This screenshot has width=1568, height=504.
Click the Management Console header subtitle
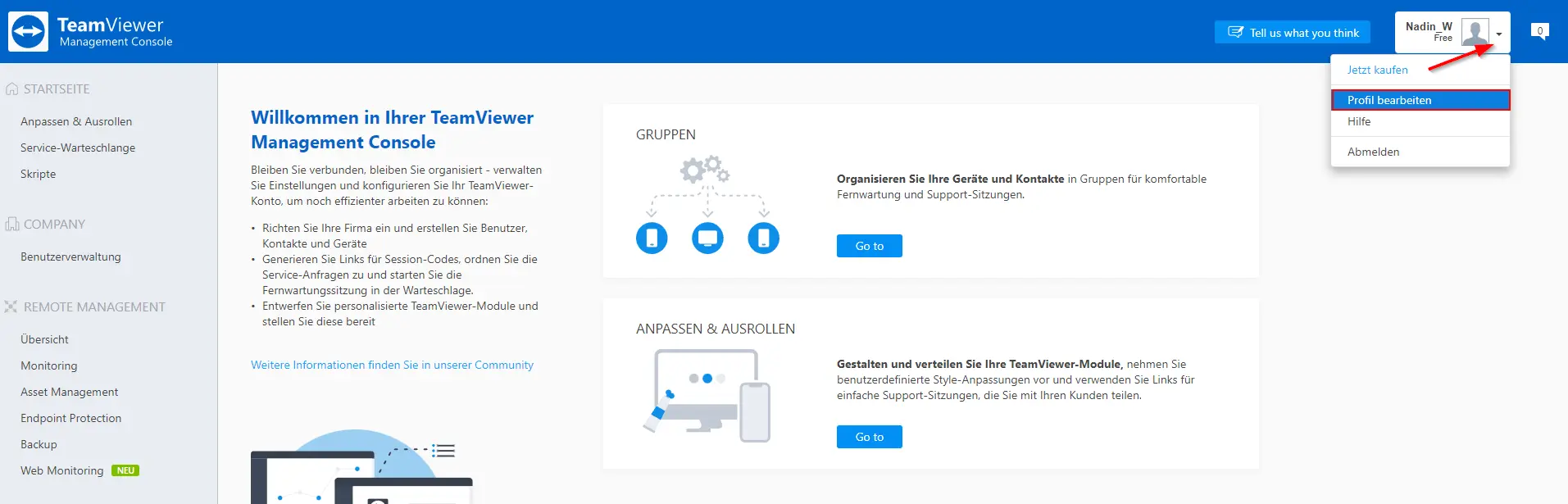[116, 42]
